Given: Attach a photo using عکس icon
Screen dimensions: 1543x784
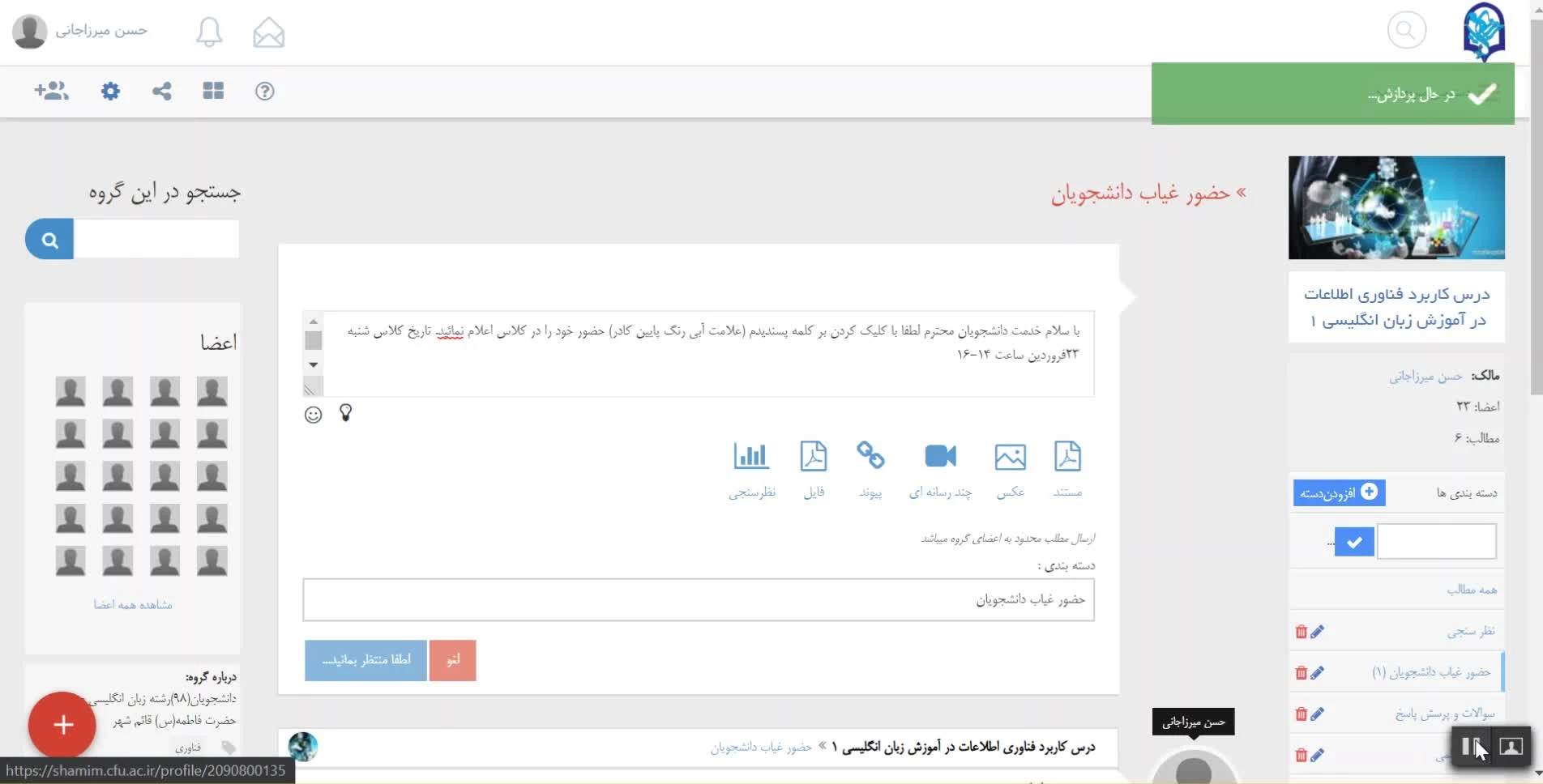Looking at the screenshot, I should coord(1010,468).
